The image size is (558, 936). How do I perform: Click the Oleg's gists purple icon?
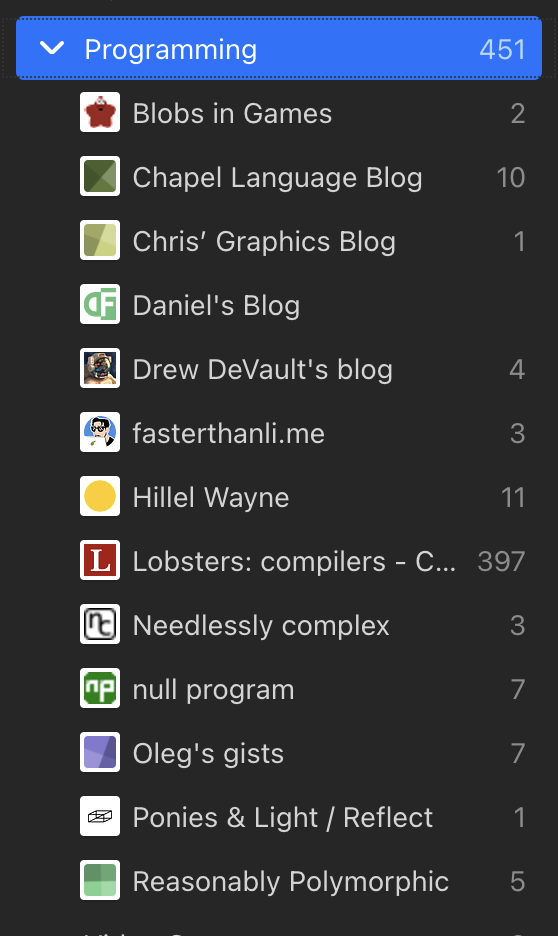click(x=100, y=752)
